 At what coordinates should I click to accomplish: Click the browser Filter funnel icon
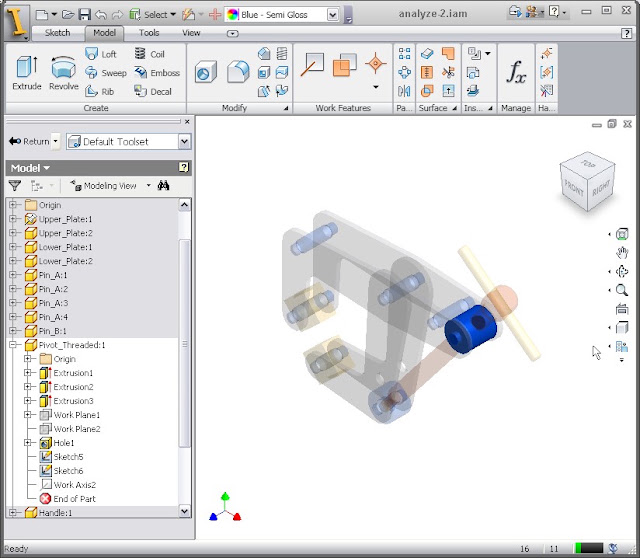(15, 186)
